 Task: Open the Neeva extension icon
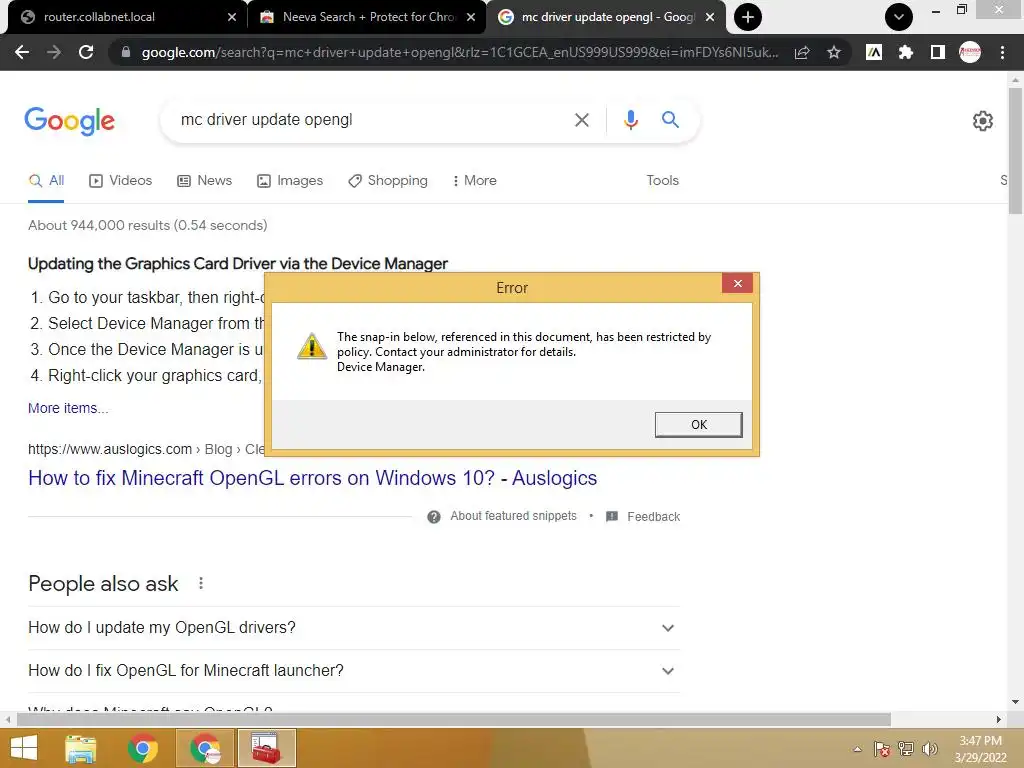click(x=874, y=52)
